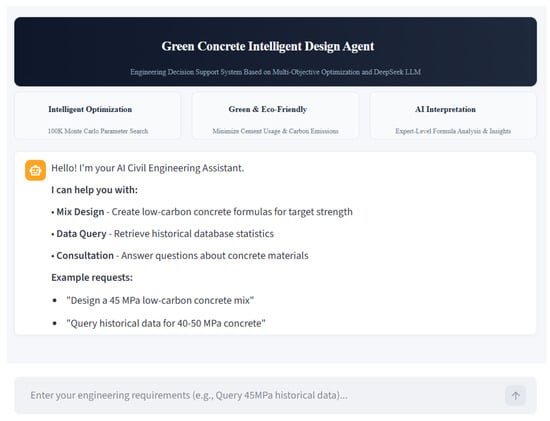Open the Intelligent Optimization card

click(x=98, y=116)
